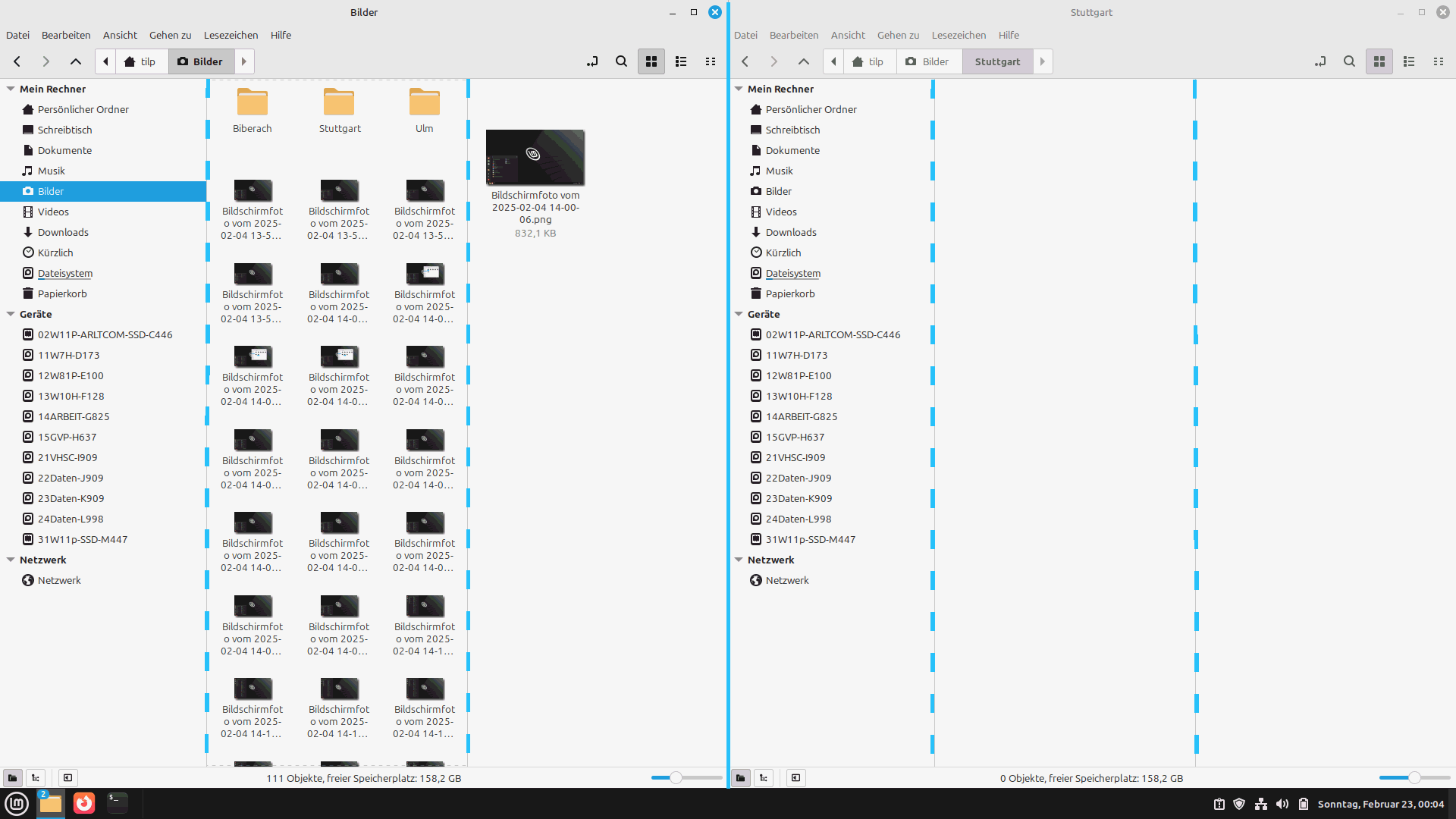This screenshot has width=1456, height=819.
Task: Switch the Bilder window to list view
Action: point(681,61)
